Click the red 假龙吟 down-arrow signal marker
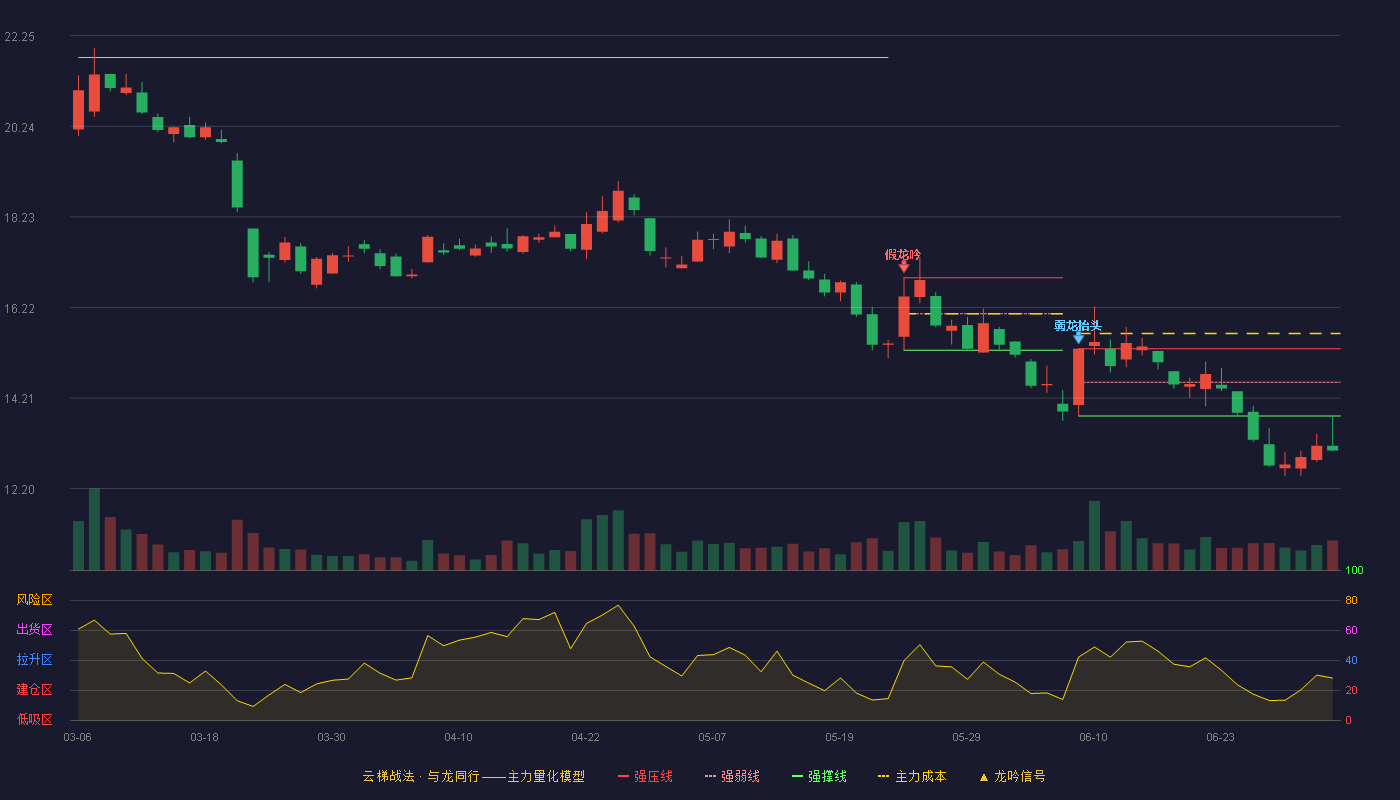 click(904, 266)
